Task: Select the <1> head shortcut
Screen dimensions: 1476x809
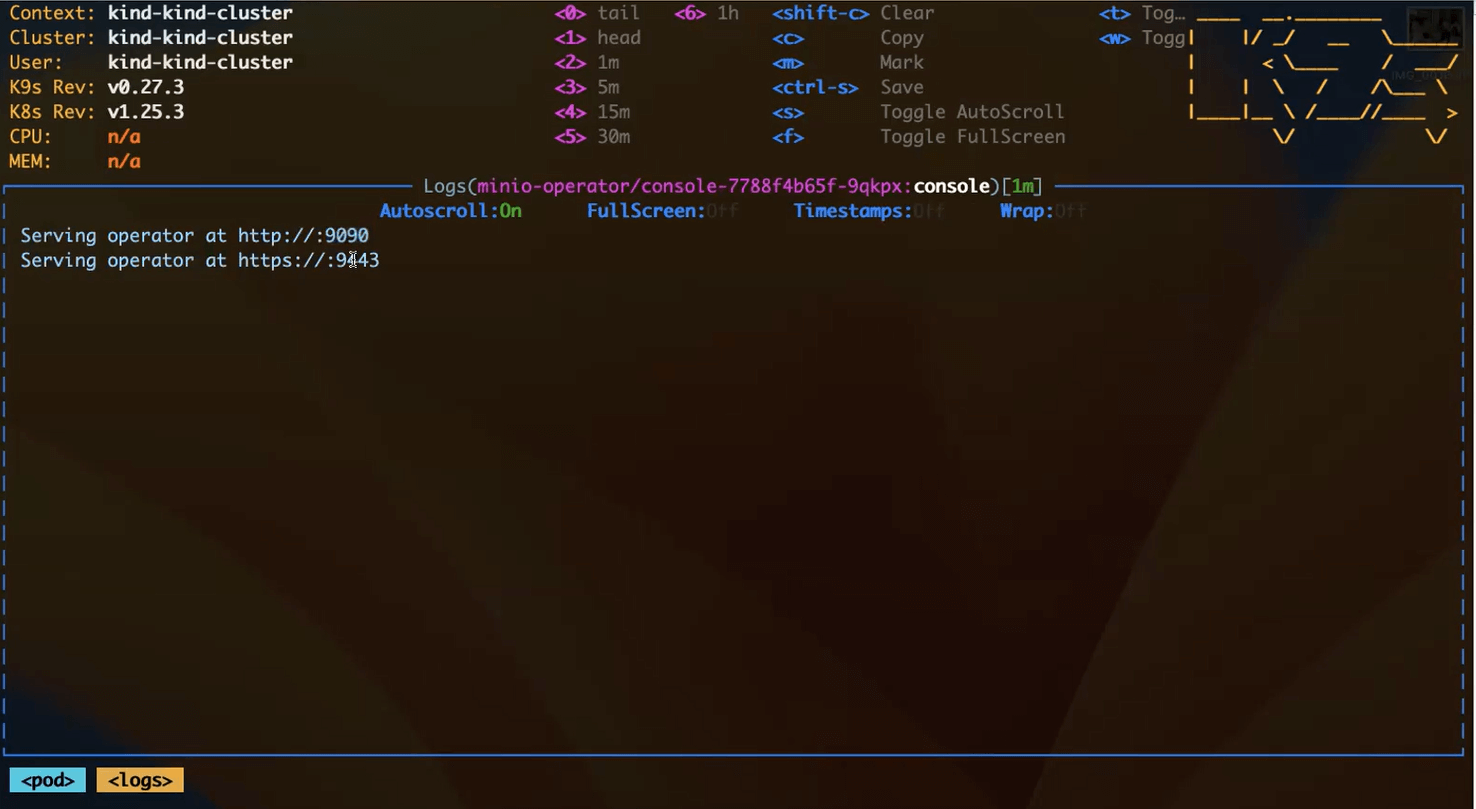Action: [x=597, y=38]
